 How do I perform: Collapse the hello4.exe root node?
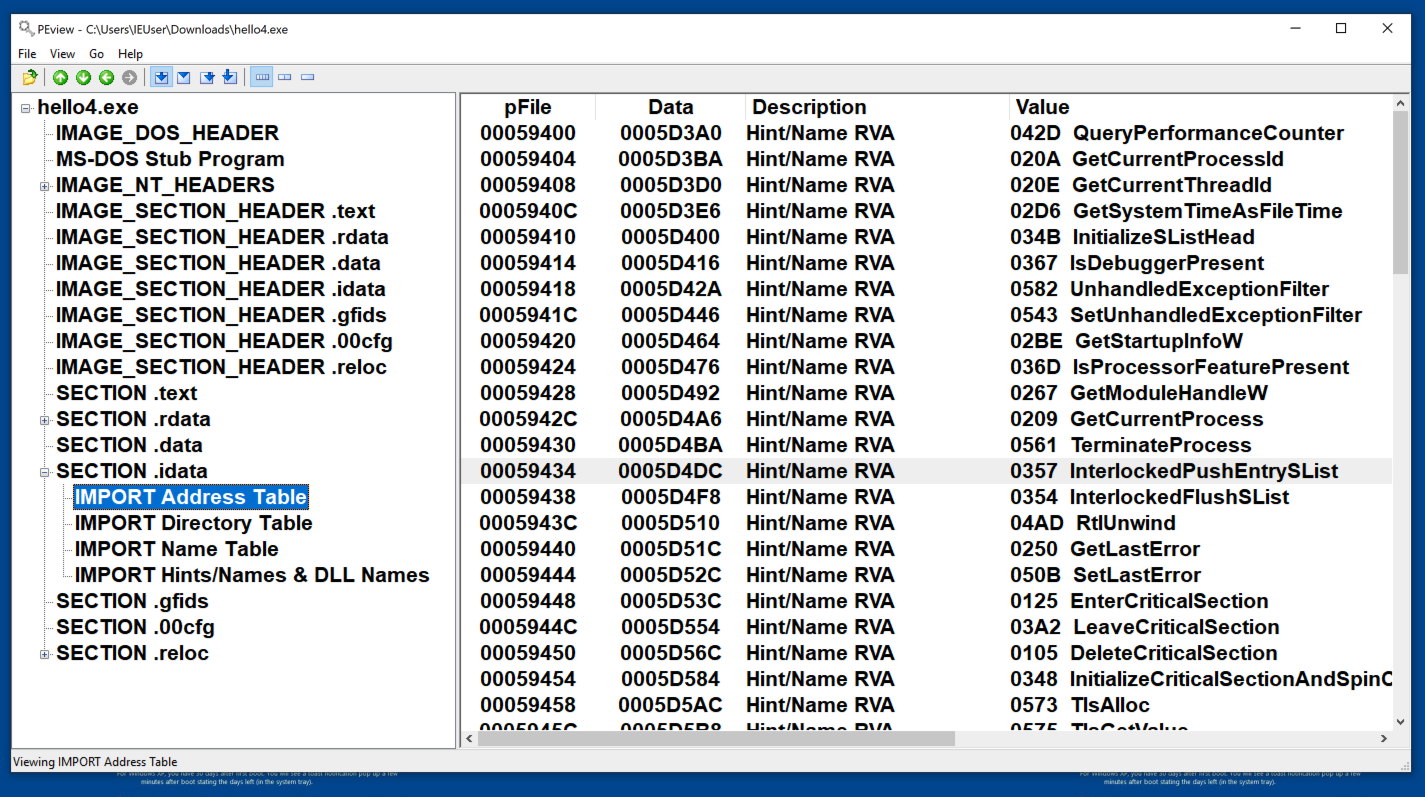click(x=26, y=108)
